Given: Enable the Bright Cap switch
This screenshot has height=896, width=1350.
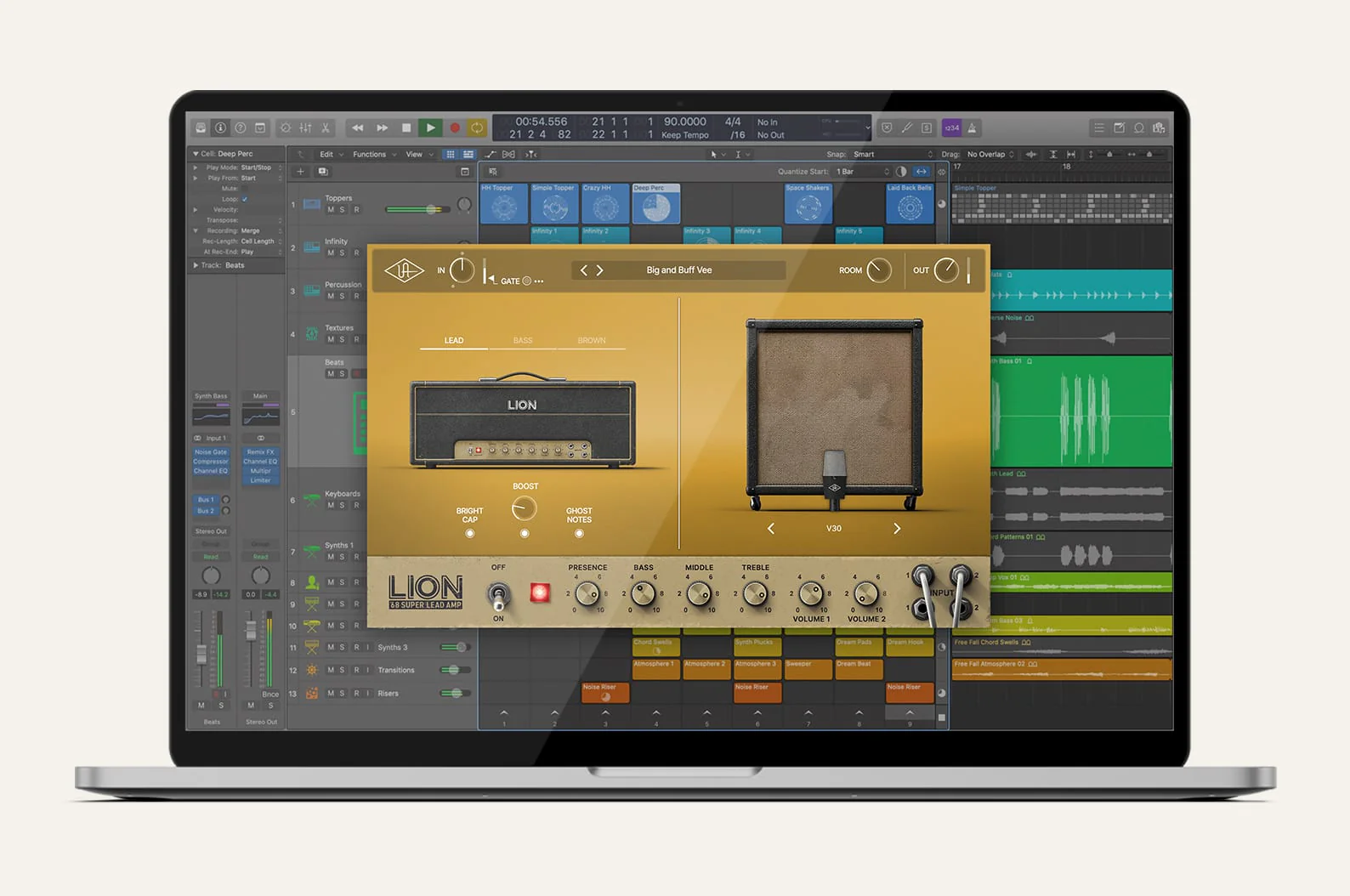Looking at the screenshot, I should (x=470, y=534).
